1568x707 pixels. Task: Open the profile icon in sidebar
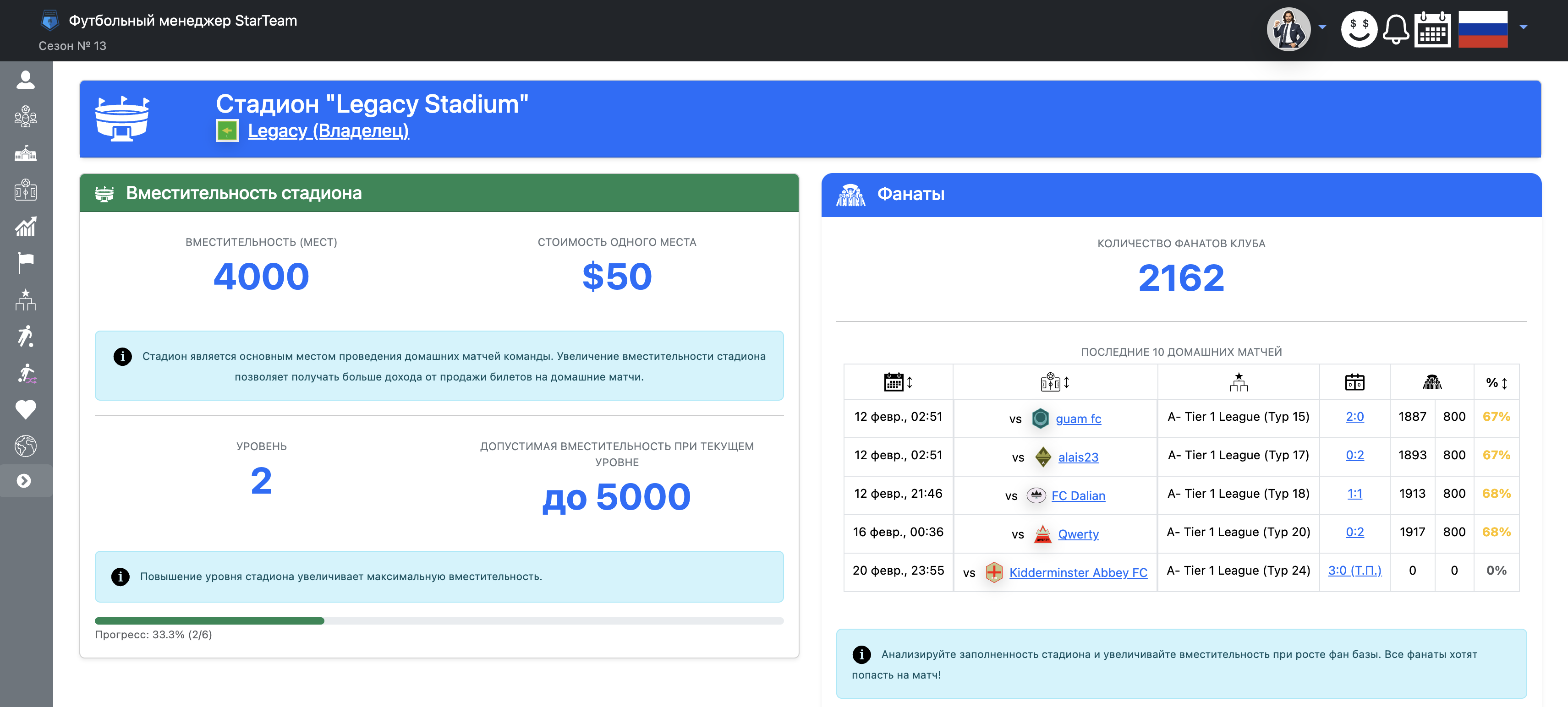(x=26, y=80)
